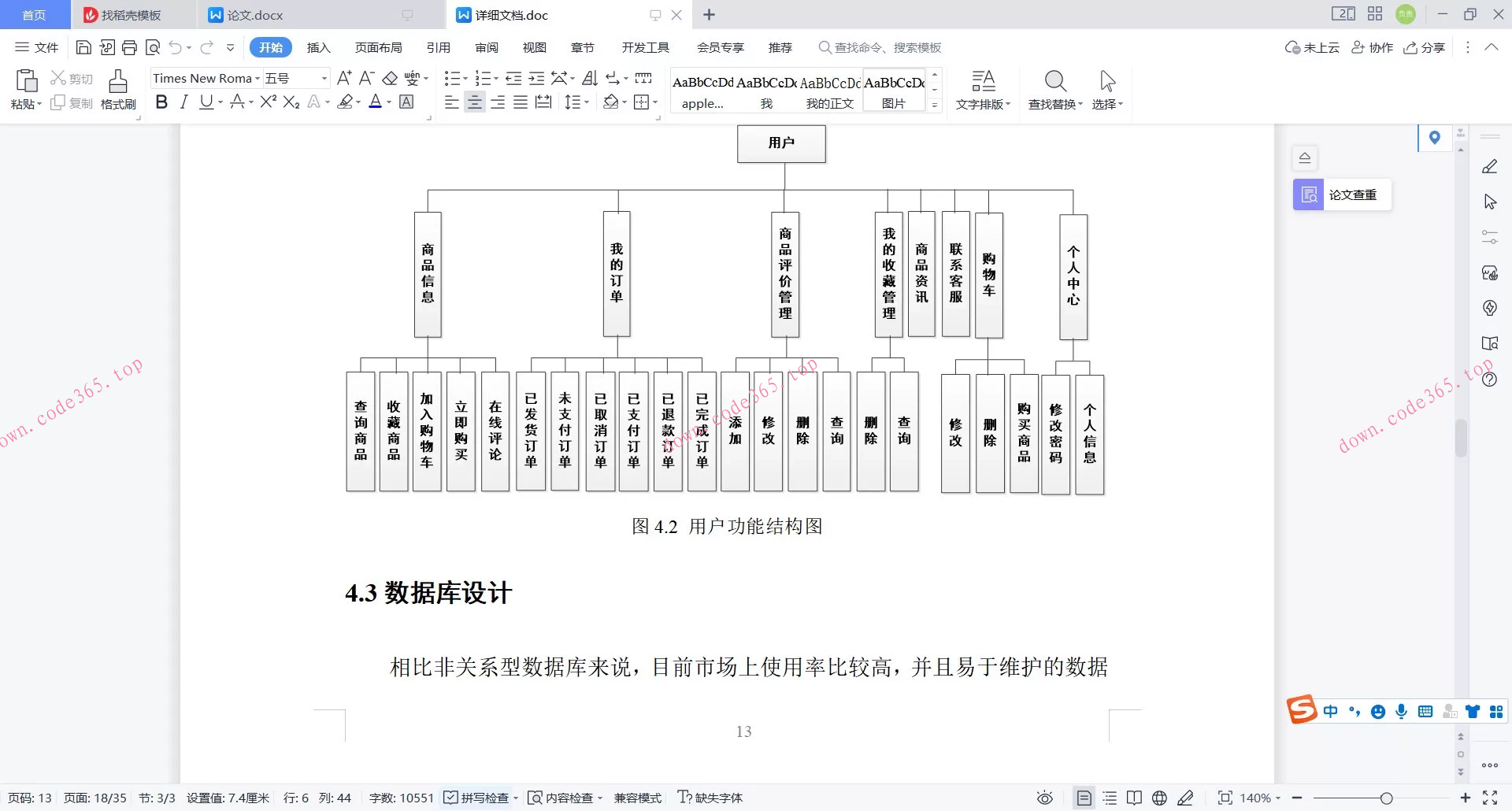Open the text highlight color tool
The height and width of the screenshot is (811, 1512).
click(346, 102)
